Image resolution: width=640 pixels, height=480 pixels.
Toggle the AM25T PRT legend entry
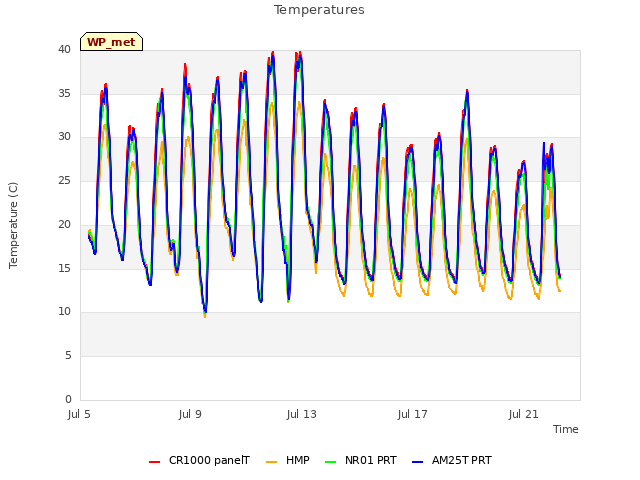click(452, 460)
